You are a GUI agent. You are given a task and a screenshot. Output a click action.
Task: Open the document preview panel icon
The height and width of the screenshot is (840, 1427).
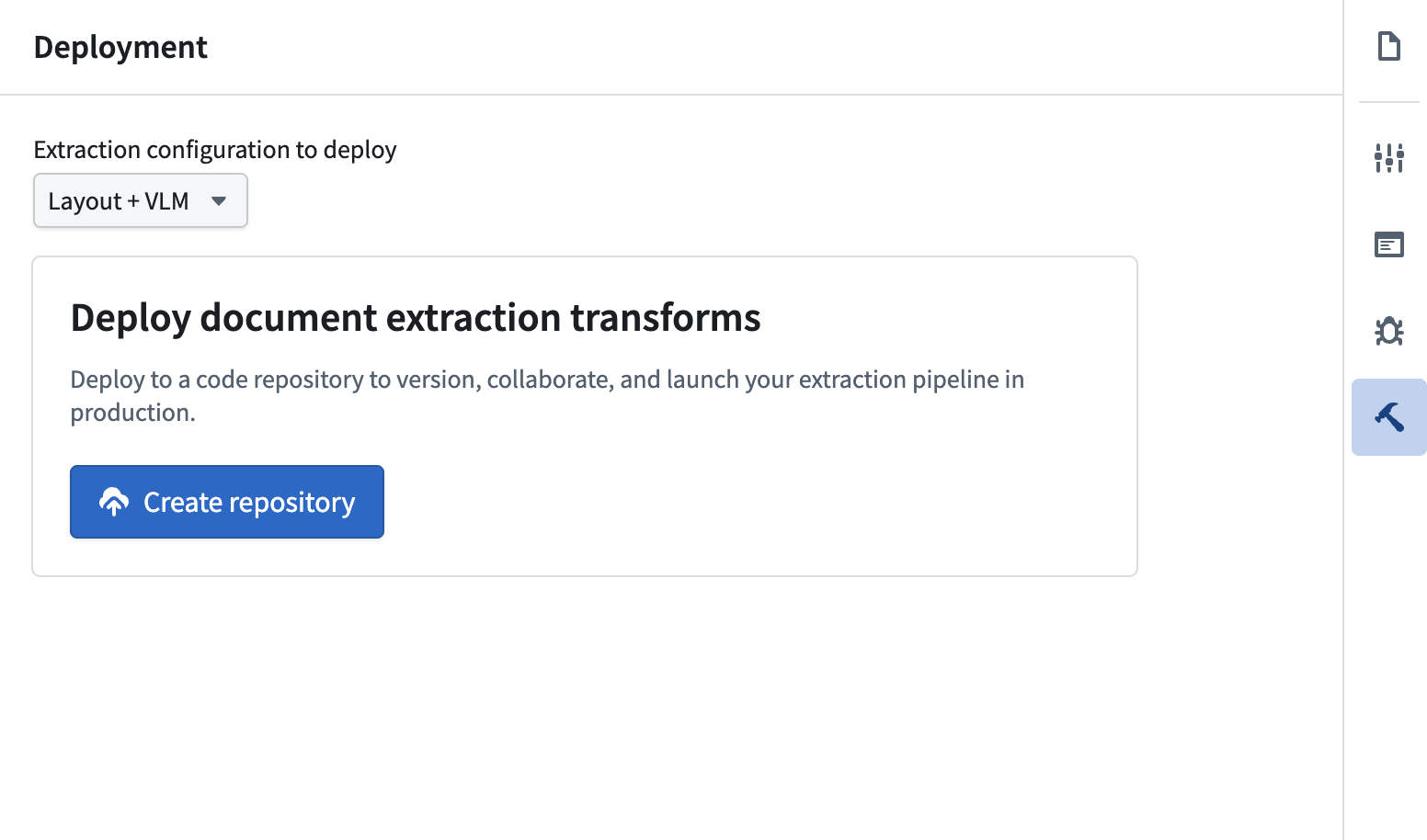click(1388, 44)
